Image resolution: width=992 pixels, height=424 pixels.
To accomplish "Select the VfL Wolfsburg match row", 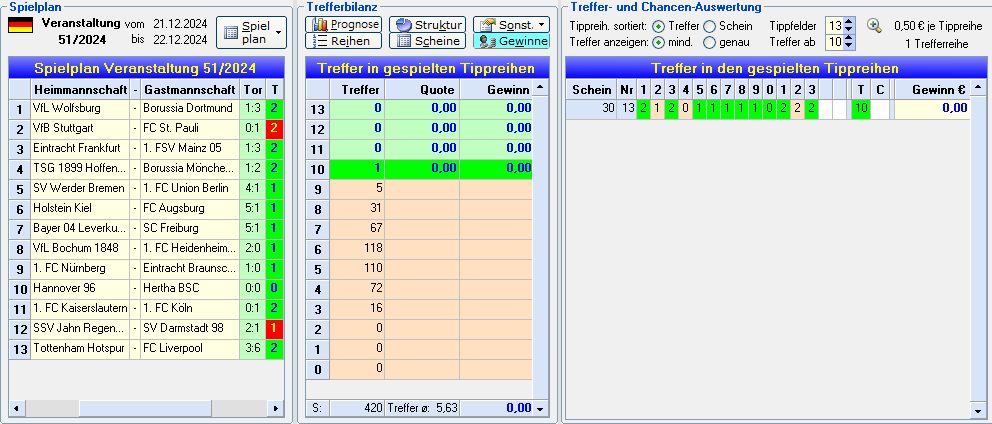I will (146, 108).
